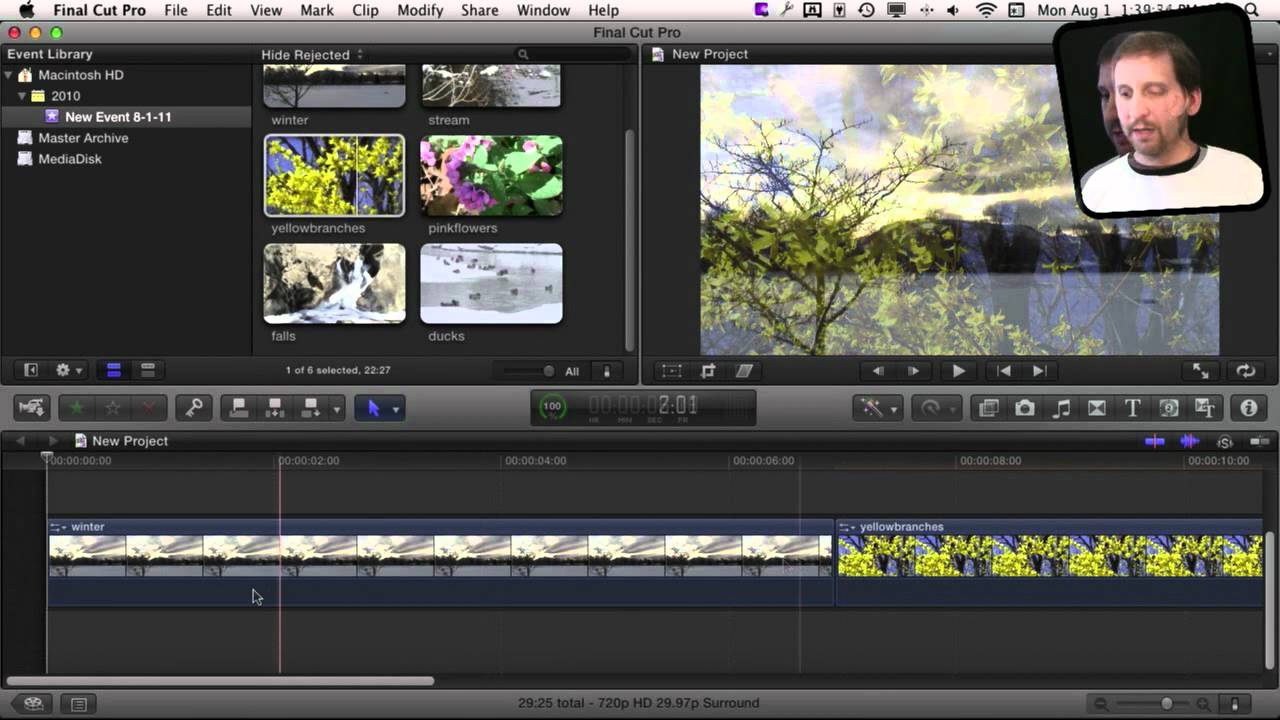Toggle audio skimming in timeline
Viewport: 1280px width, 720px height.
coord(1189,441)
